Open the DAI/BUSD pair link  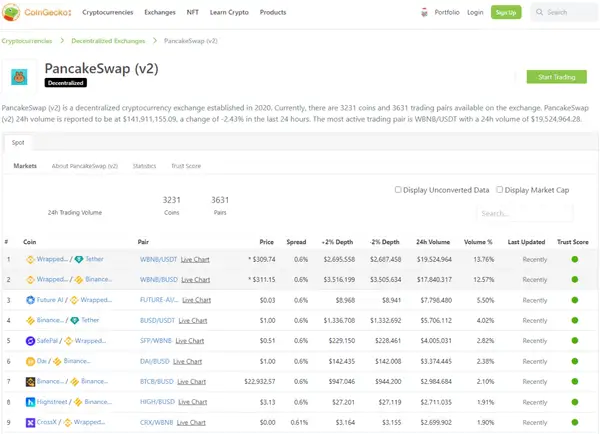[155, 361]
